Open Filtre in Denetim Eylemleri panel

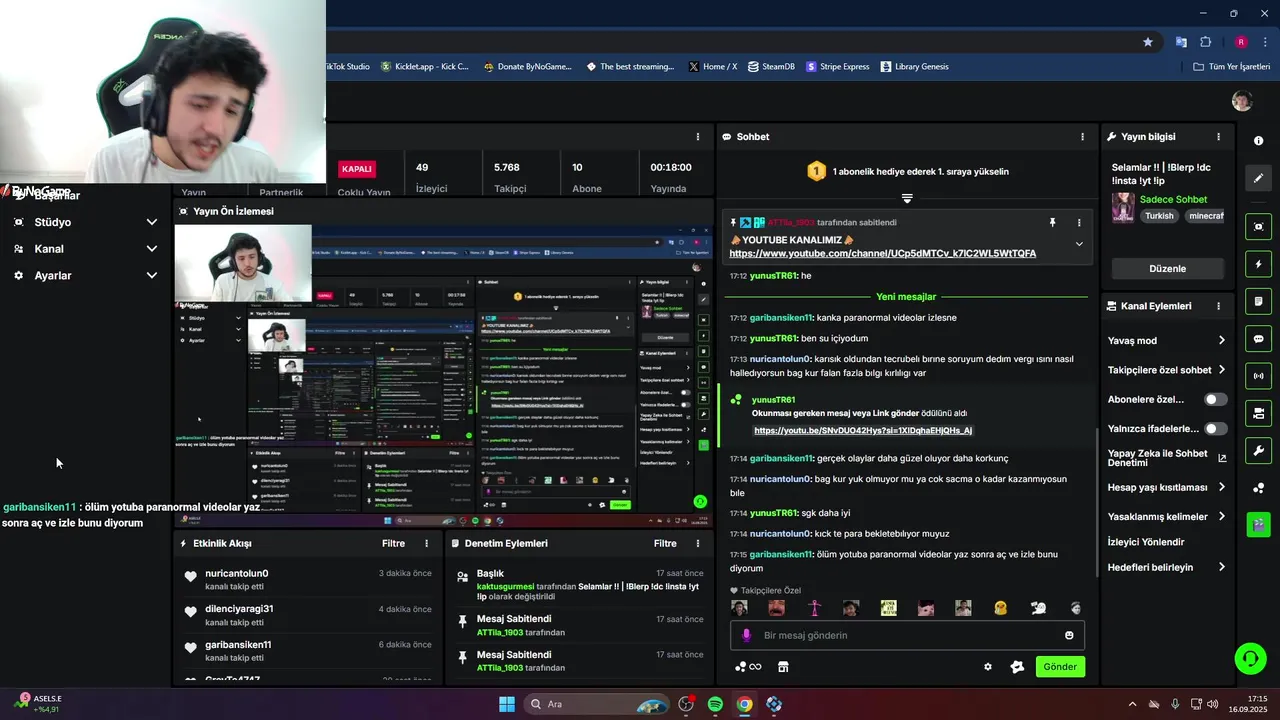(665, 543)
